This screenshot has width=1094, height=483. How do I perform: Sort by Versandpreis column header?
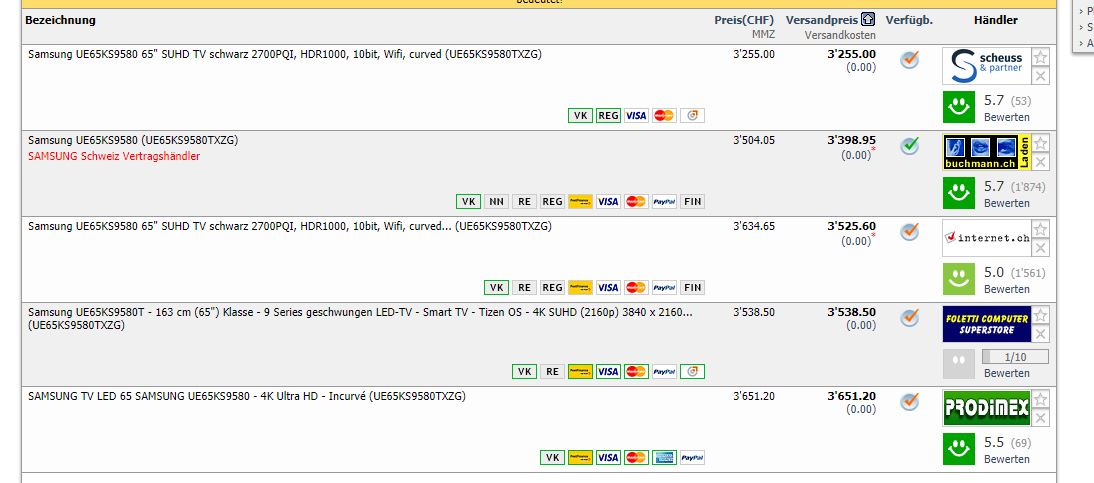822,20
